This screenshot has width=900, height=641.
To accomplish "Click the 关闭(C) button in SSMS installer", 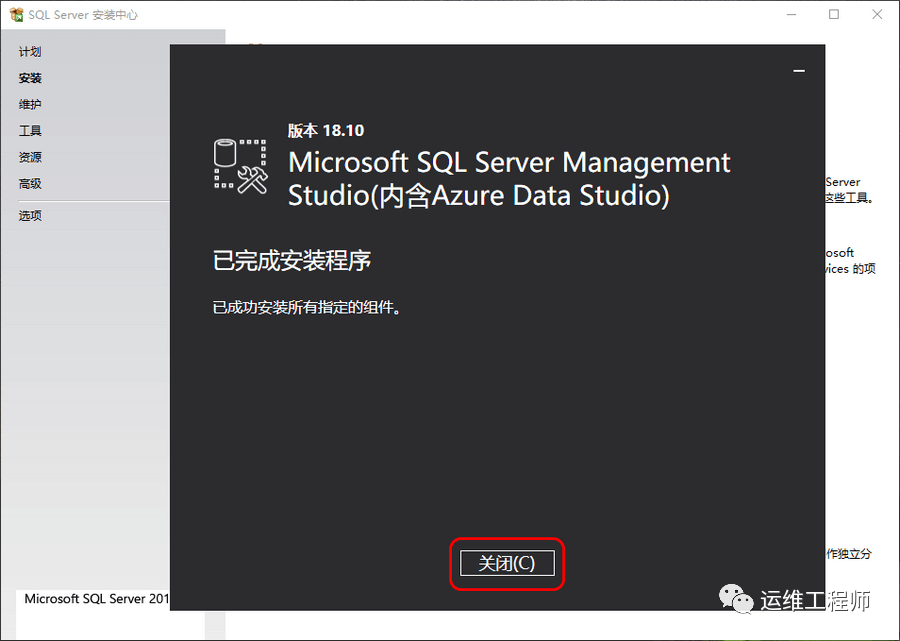I will tap(507, 563).
